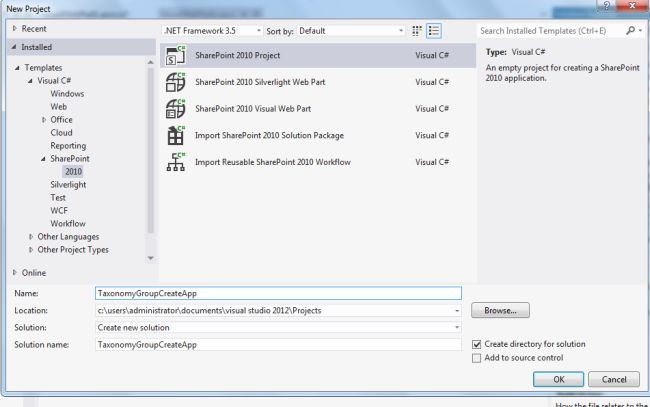The width and height of the screenshot is (650, 407).
Task: Click the SharePoint 2010 Project template icon
Action: click(175, 56)
